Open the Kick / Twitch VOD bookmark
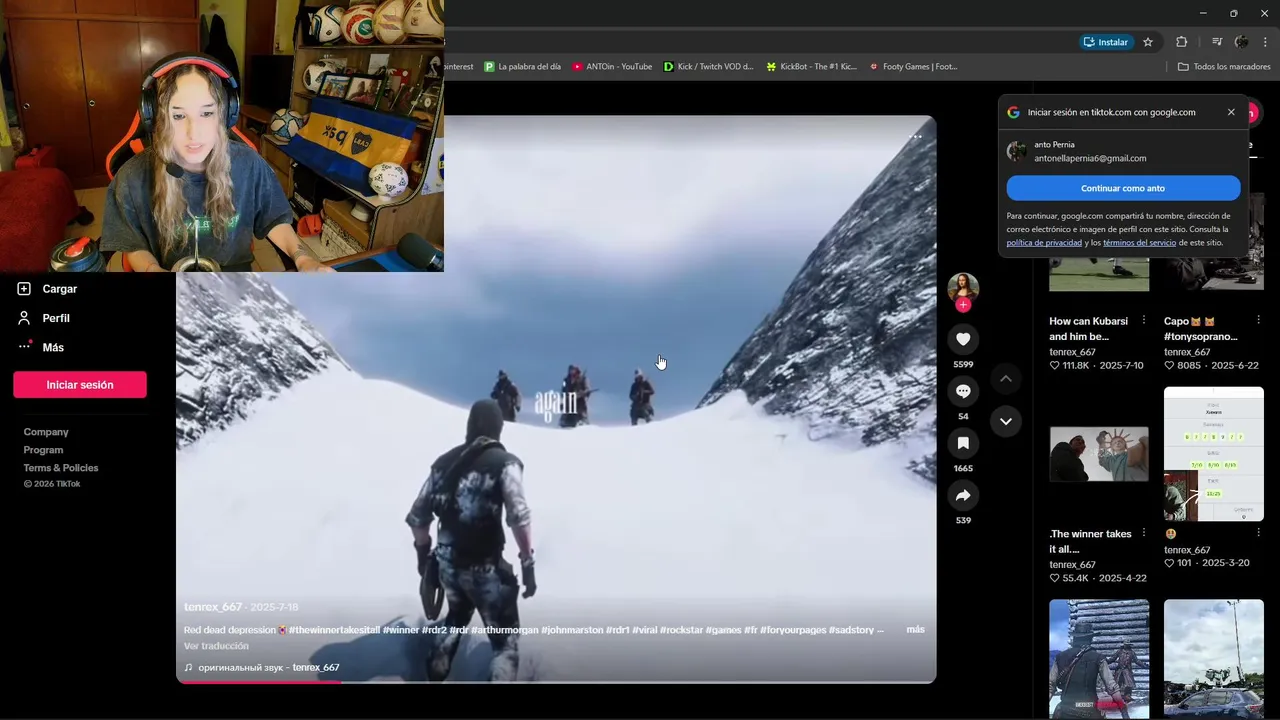This screenshot has width=1280, height=720. pos(708,67)
